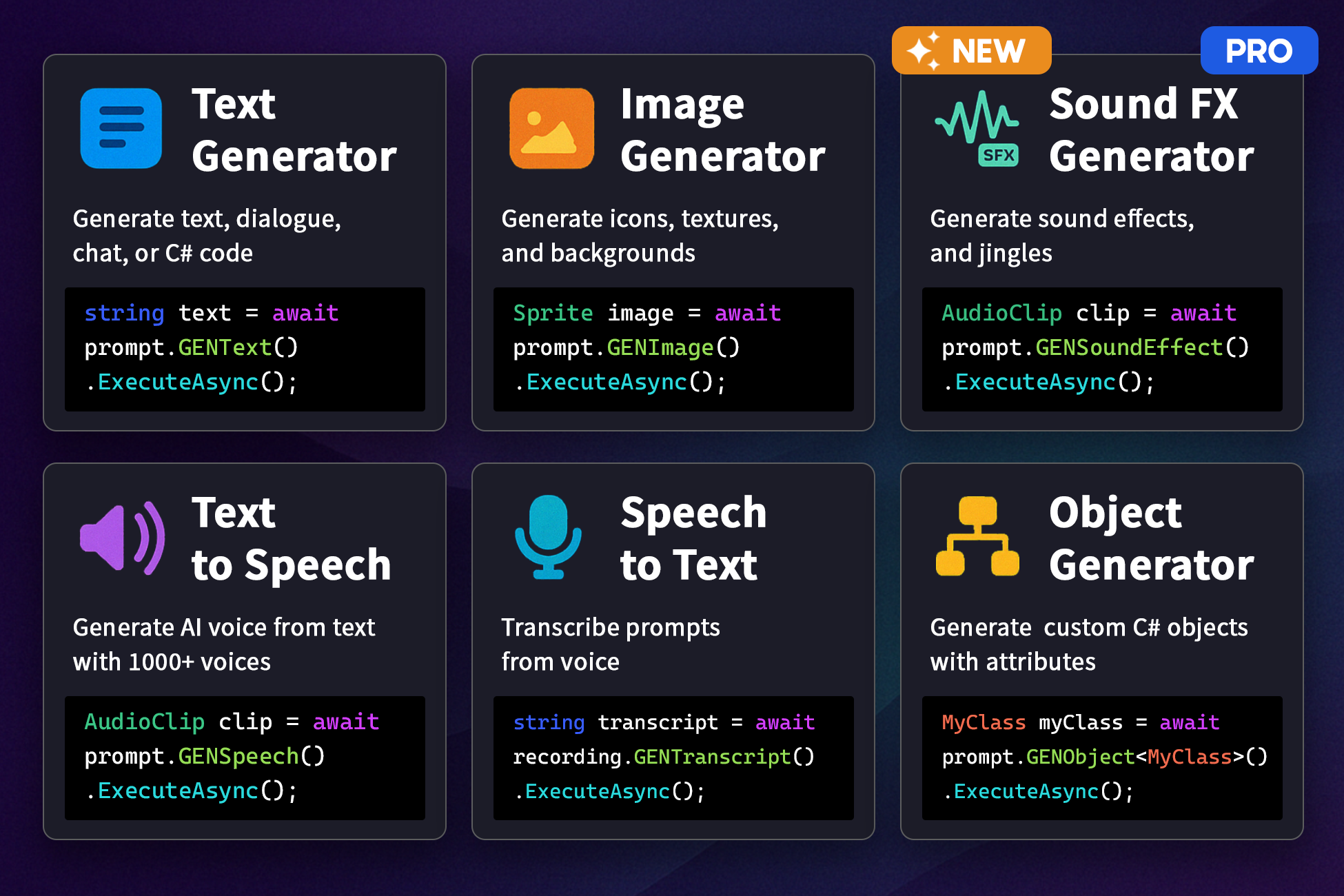Click the green SFX waveform icon
Screen dimensions: 1344x896
coord(977,119)
